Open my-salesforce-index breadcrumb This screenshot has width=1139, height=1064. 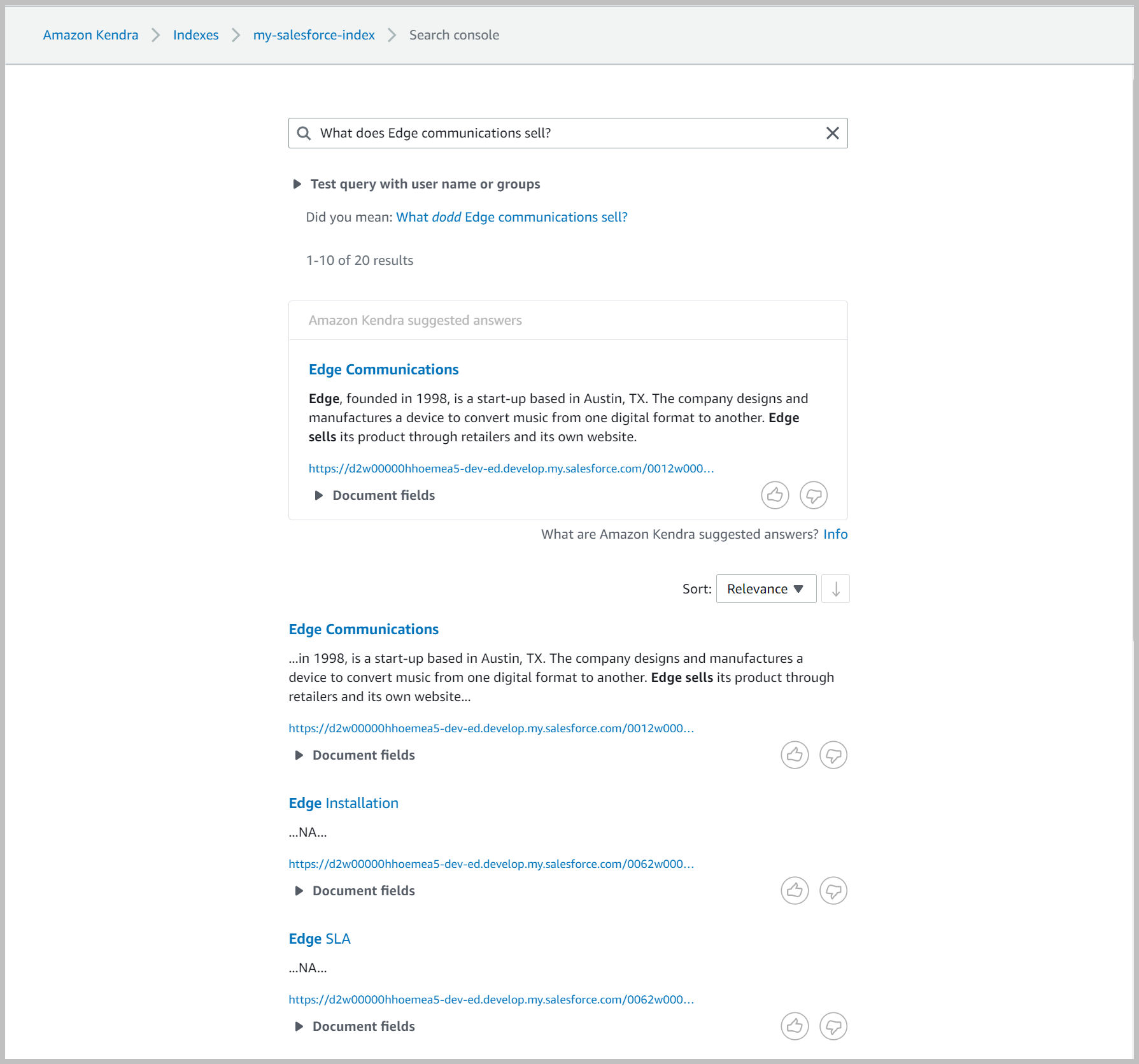pos(314,35)
